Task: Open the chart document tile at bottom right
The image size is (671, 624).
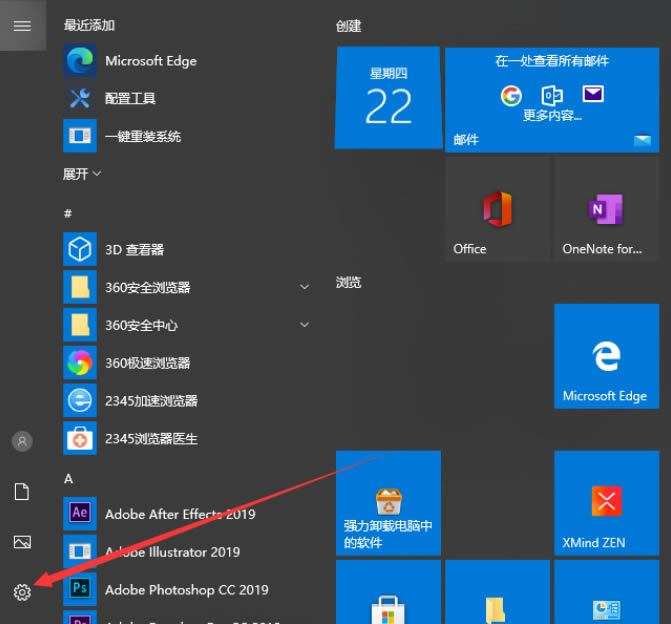Action: click(606, 592)
